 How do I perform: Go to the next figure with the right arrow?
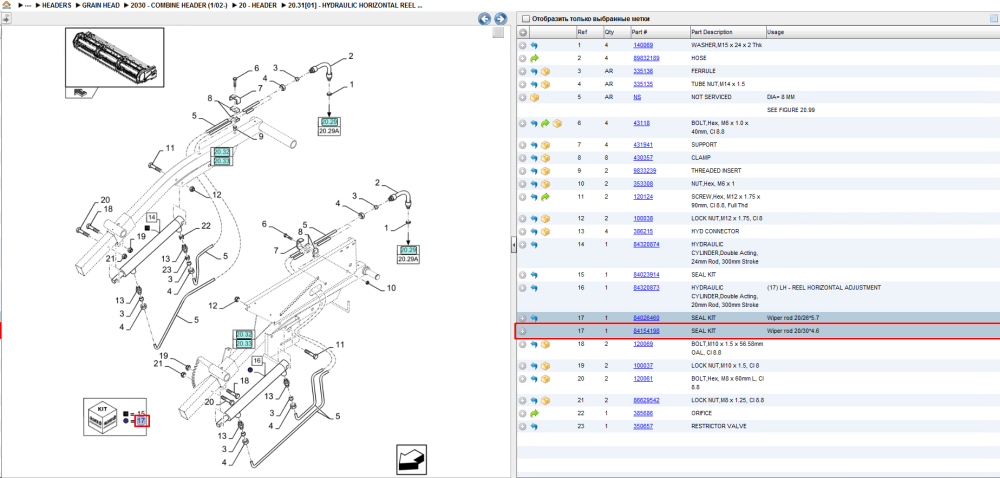click(501, 19)
